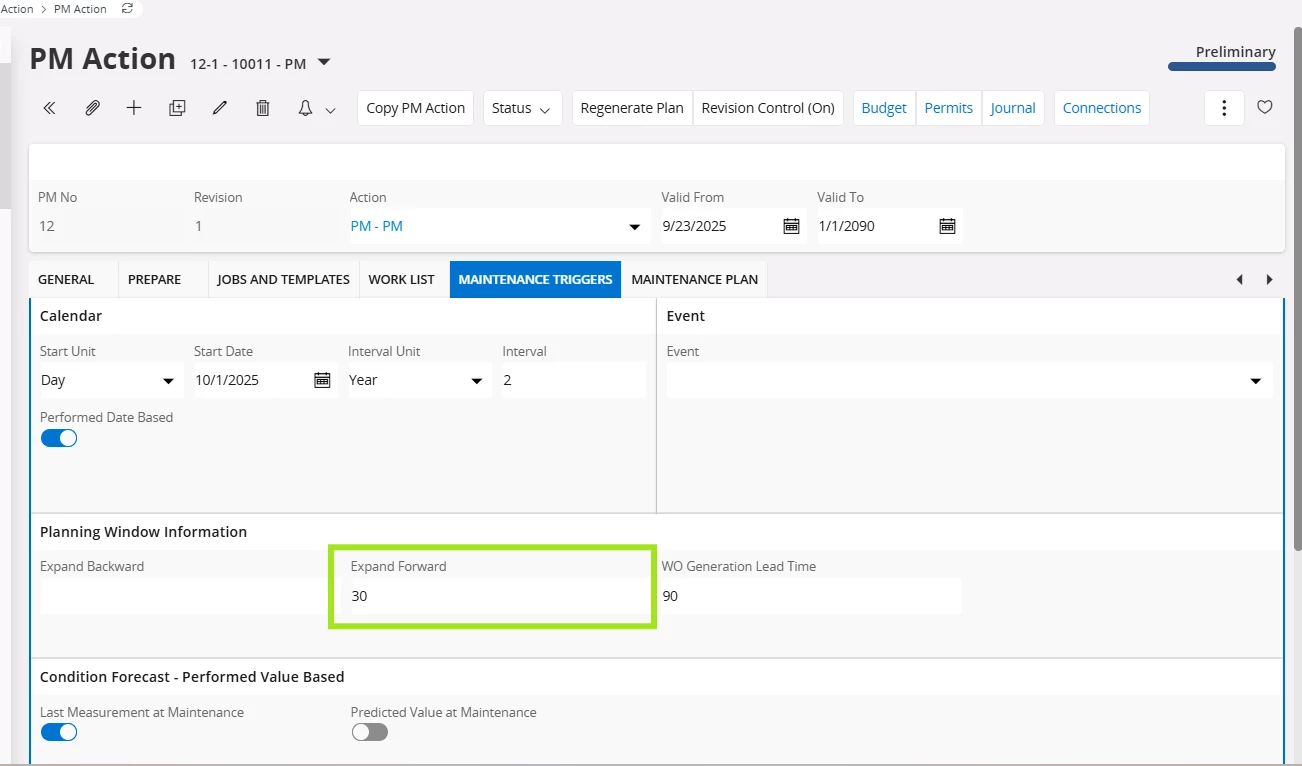Image resolution: width=1302 pixels, height=766 pixels.
Task: Edit record with the pencil icon
Action: [x=220, y=108]
